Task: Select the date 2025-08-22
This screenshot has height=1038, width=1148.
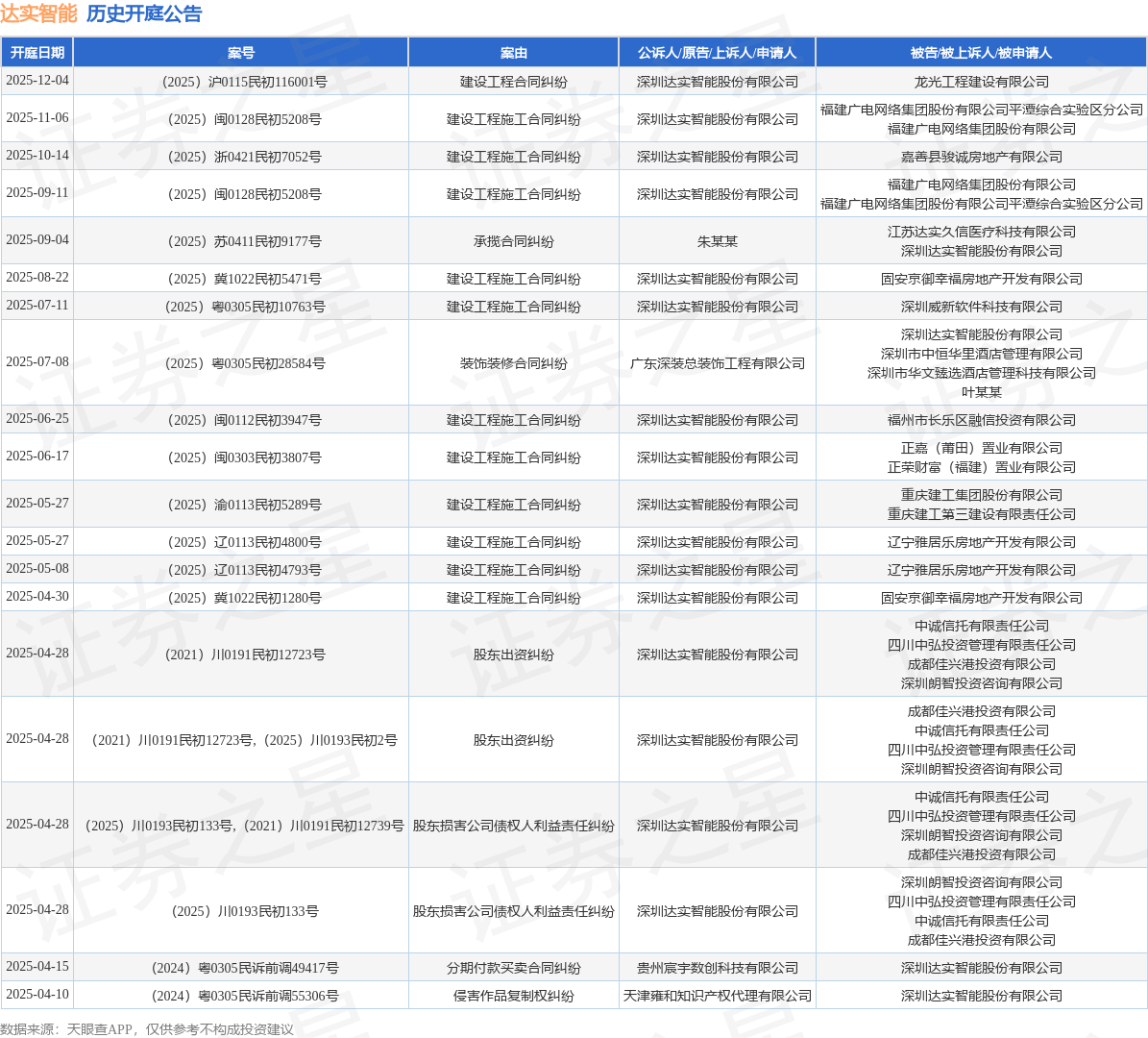Action: [x=37, y=278]
